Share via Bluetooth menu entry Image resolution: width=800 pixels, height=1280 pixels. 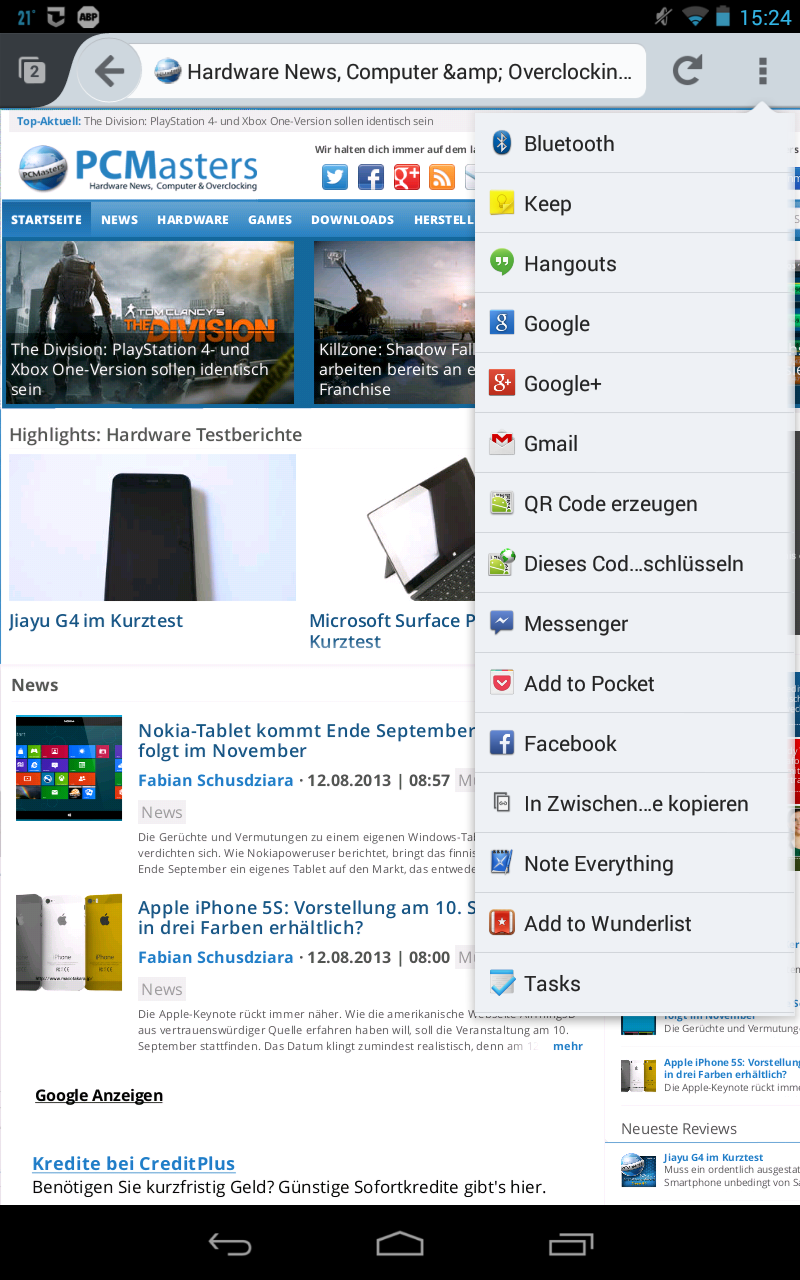tap(635, 143)
